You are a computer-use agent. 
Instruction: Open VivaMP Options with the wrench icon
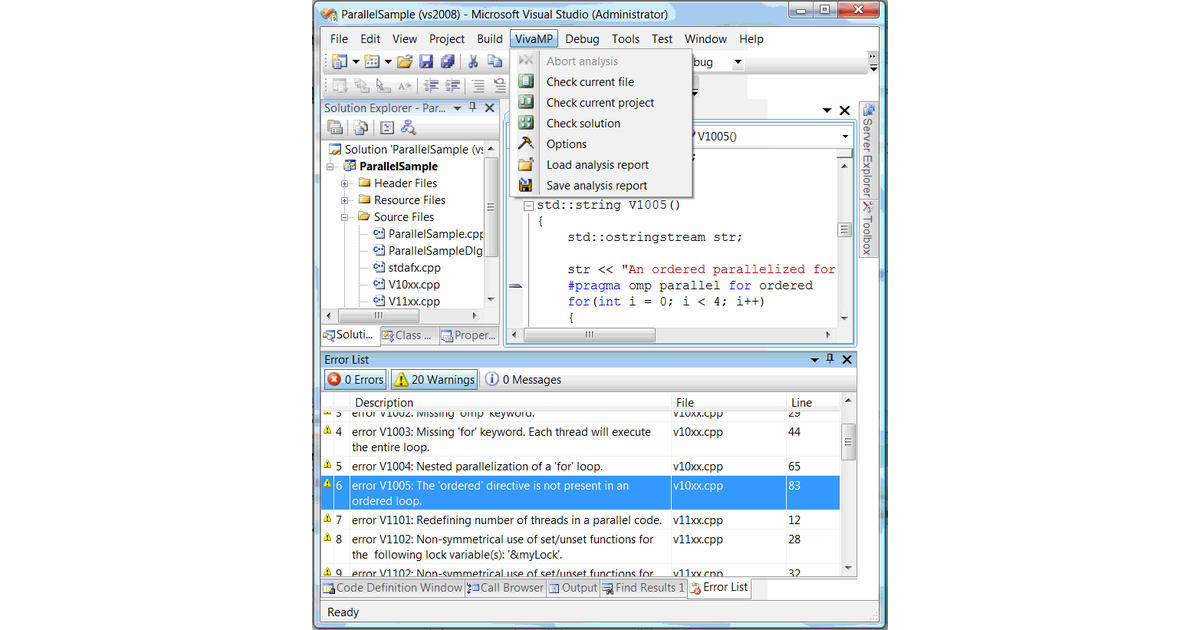point(526,144)
